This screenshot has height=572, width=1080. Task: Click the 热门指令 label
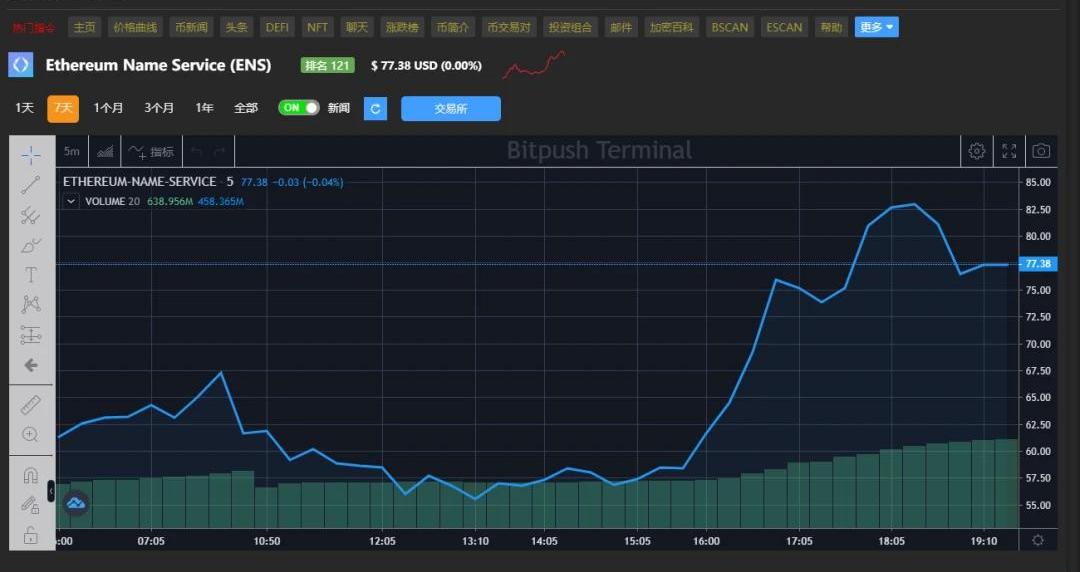click(34, 28)
